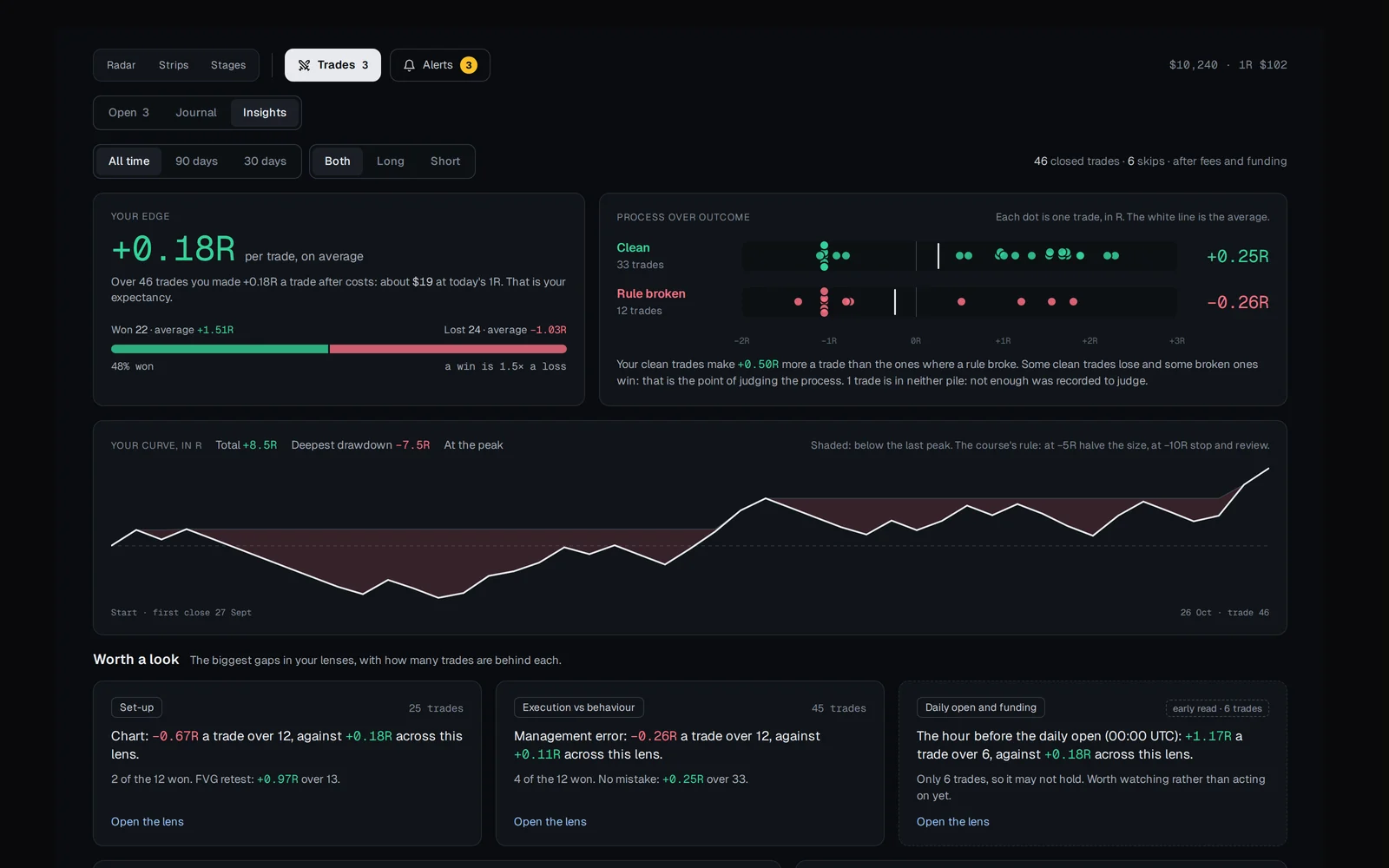Click the 26 Oct · trade 46 label

pyautogui.click(x=1224, y=613)
